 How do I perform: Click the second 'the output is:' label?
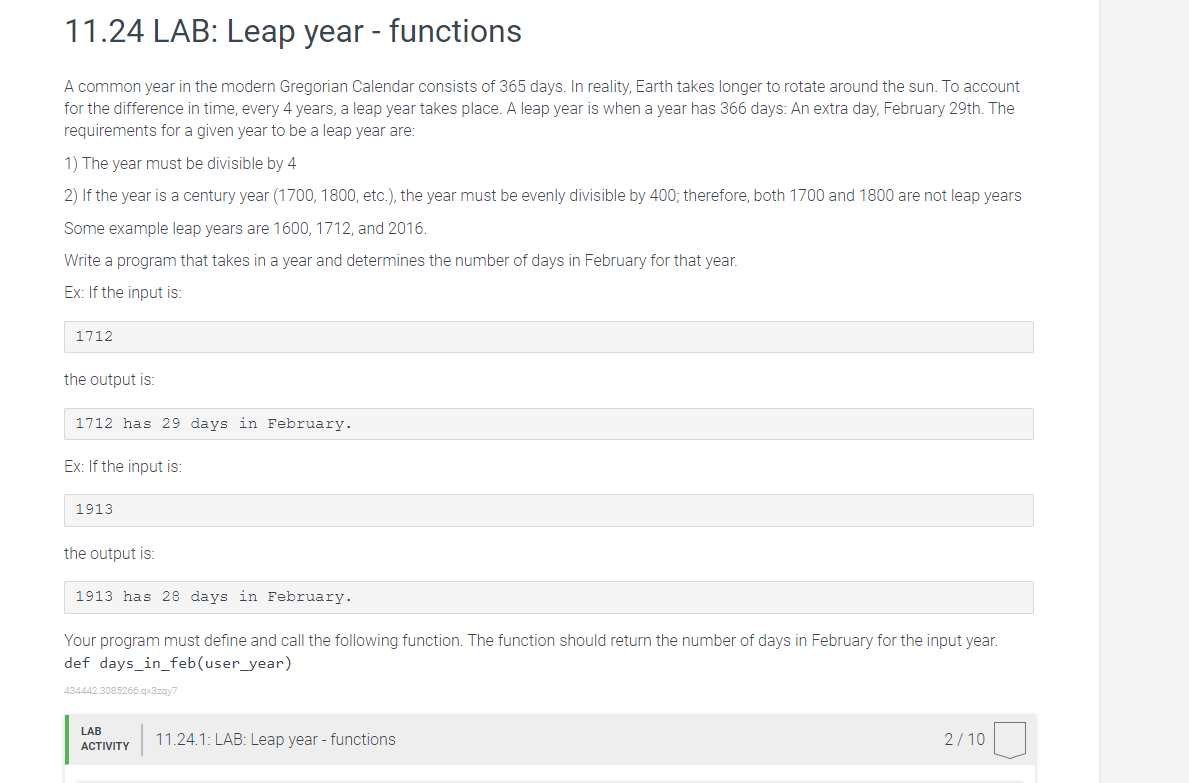(x=109, y=554)
